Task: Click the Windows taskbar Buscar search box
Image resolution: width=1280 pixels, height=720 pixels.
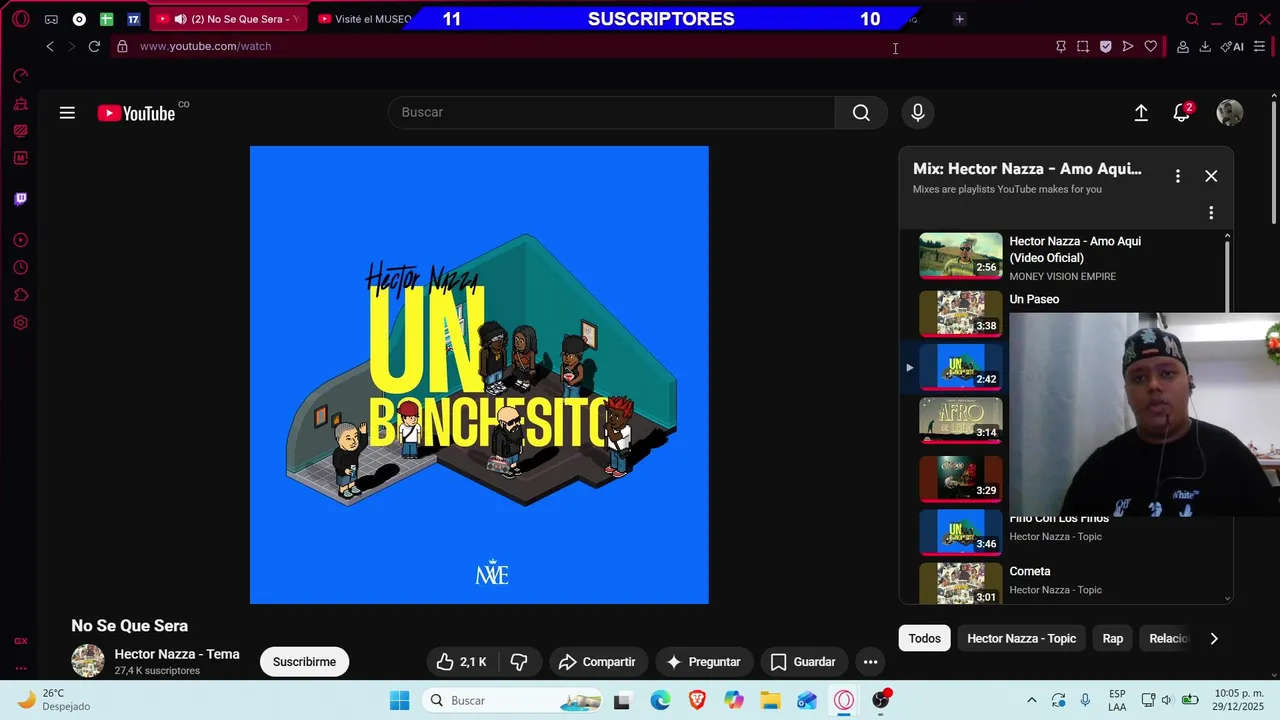Action: (x=514, y=700)
